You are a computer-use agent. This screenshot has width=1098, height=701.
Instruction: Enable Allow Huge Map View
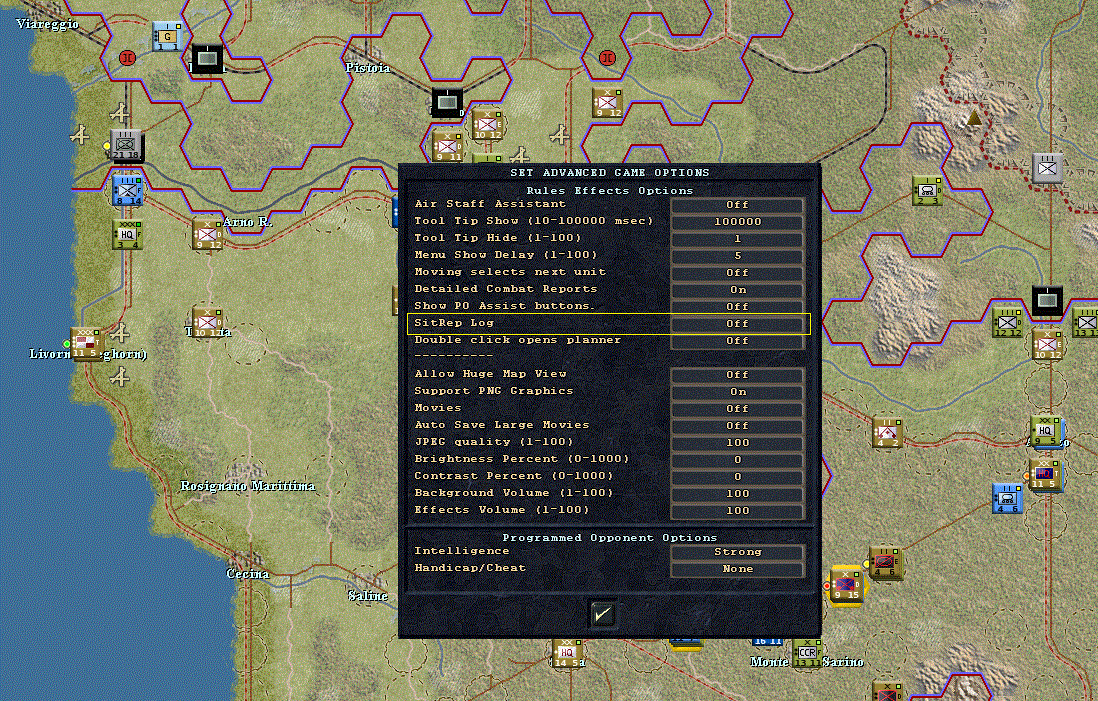(737, 375)
